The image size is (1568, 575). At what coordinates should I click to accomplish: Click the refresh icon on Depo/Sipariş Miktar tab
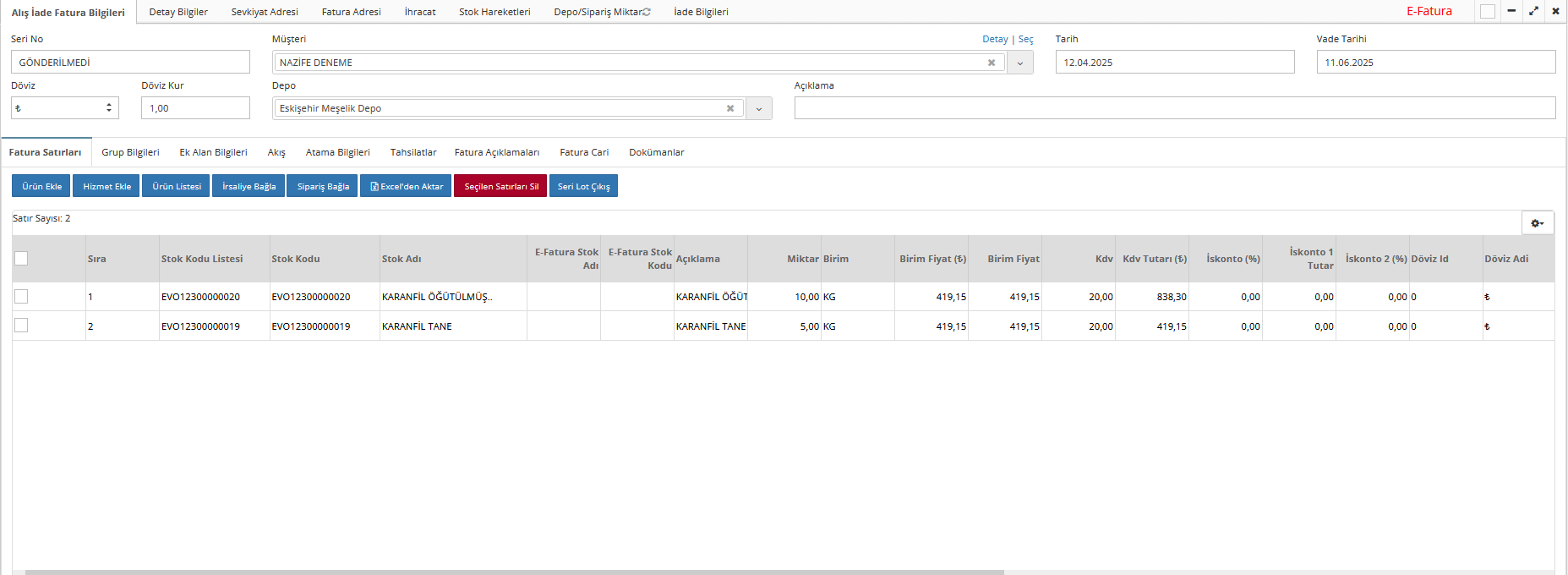(x=647, y=12)
